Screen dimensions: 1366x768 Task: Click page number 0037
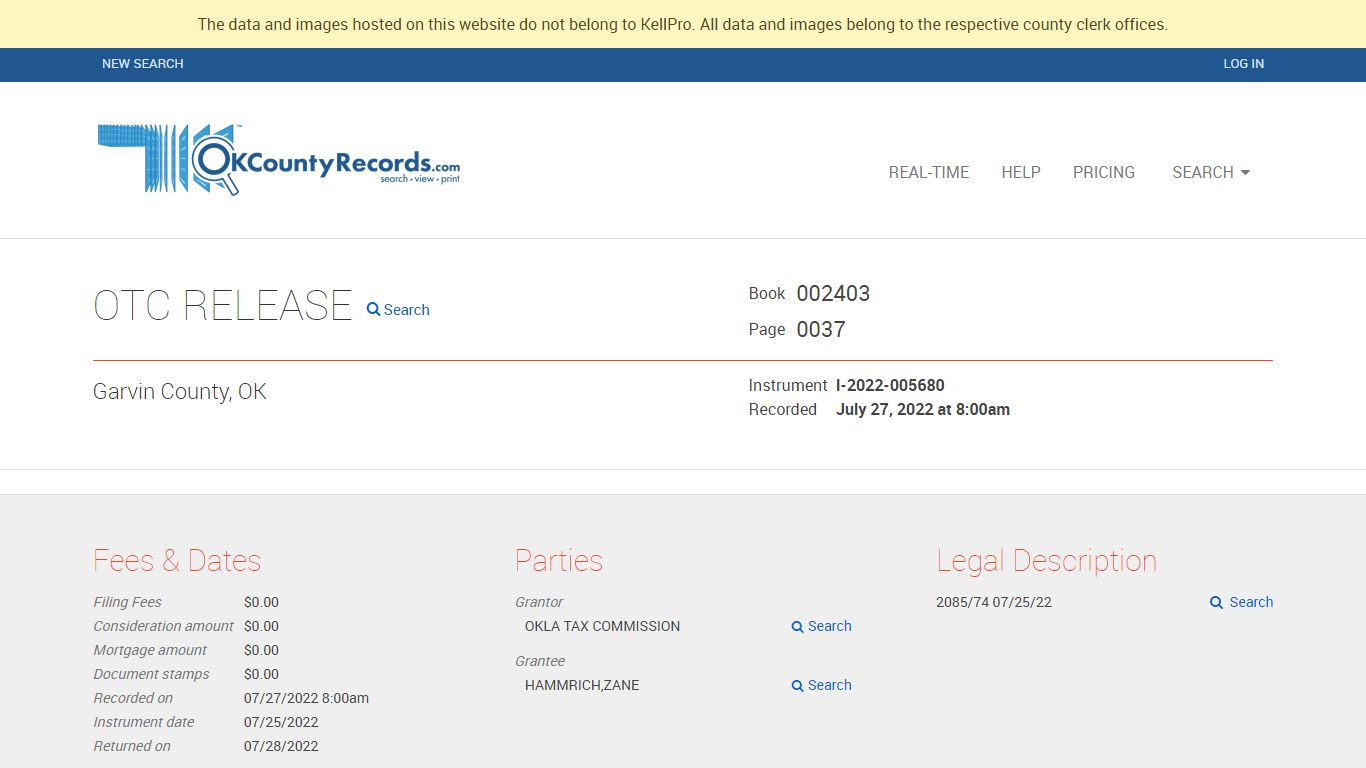point(821,329)
